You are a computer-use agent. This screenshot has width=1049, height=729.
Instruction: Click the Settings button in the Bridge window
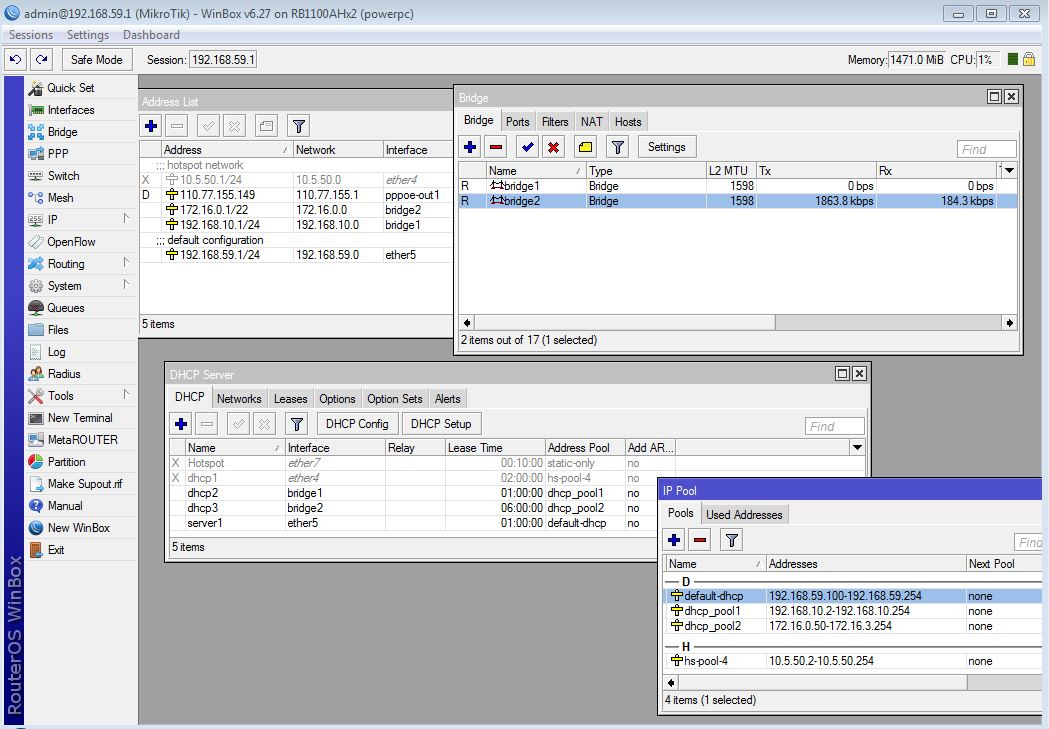[666, 147]
